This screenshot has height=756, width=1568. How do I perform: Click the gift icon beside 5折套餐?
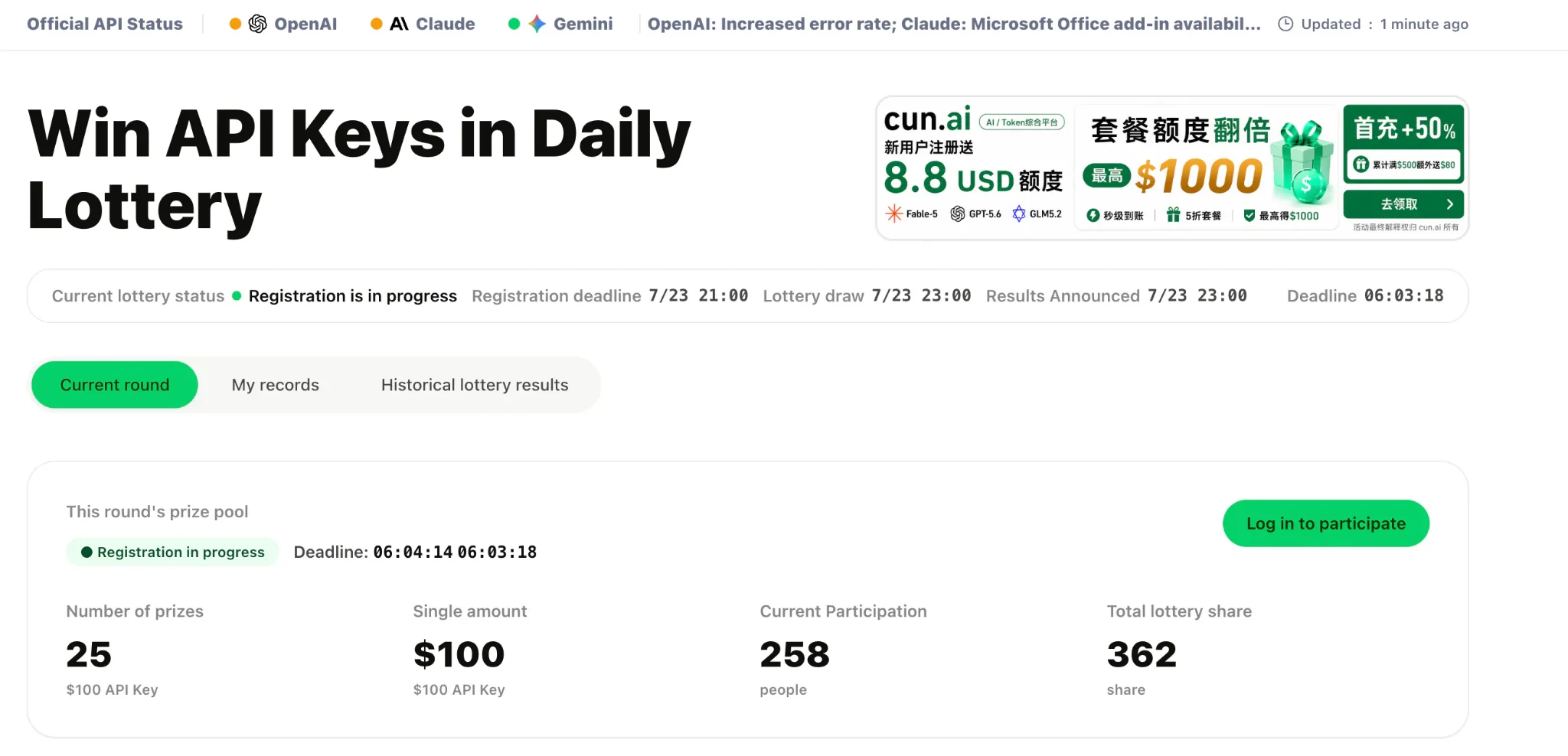click(1173, 215)
